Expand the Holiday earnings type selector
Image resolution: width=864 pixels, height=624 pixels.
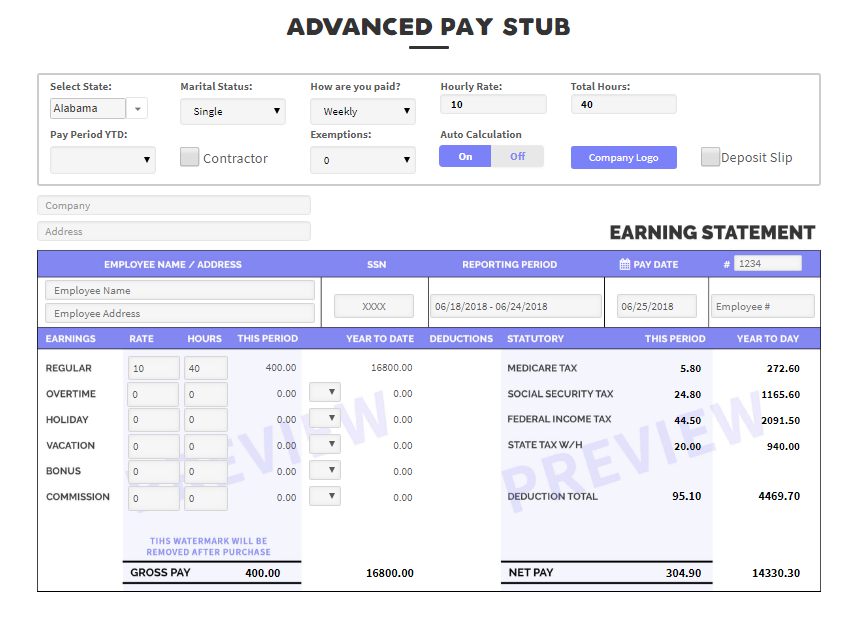point(324,418)
